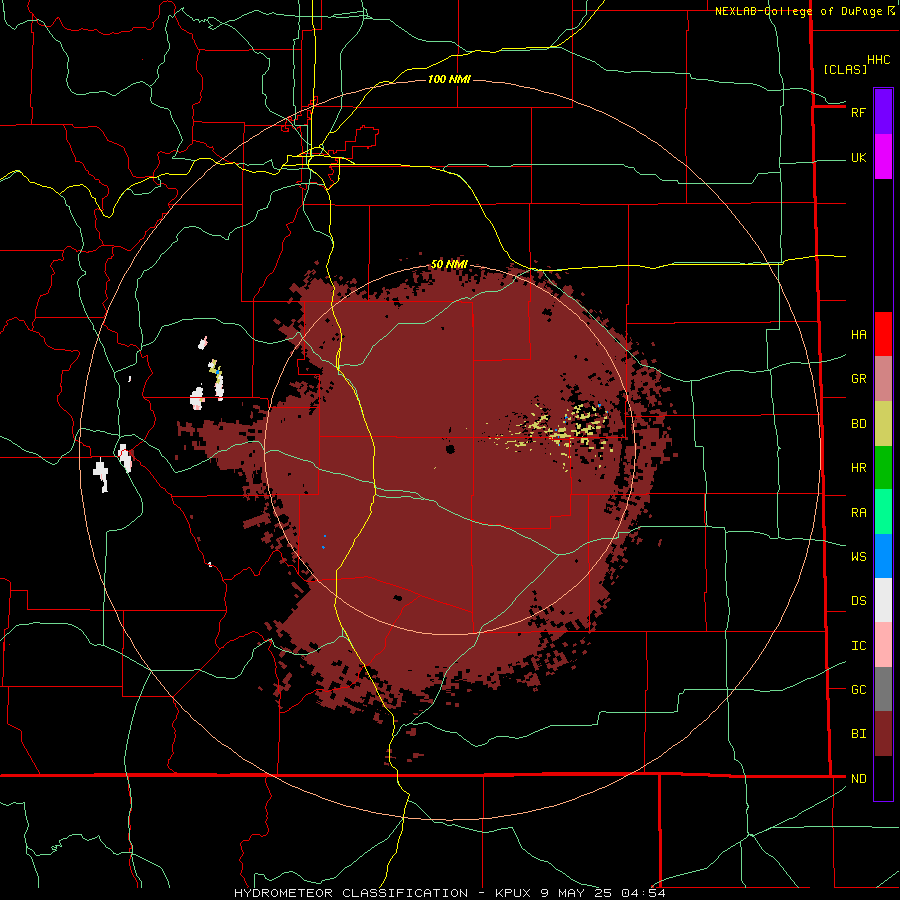Click the HHC product label

pos(879,60)
